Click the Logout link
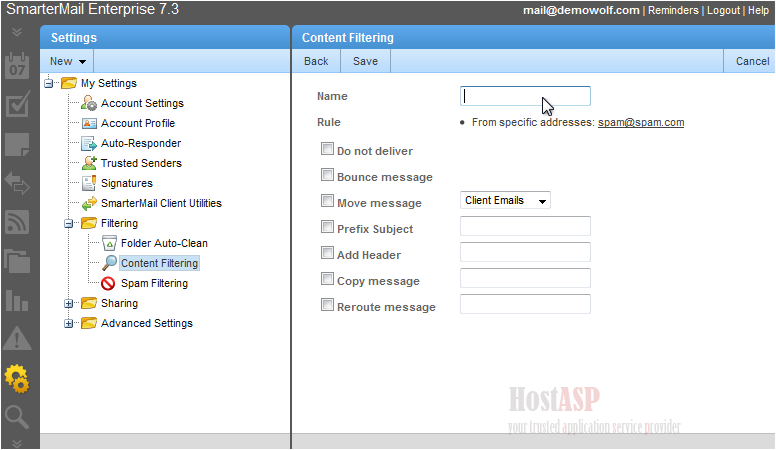776x450 pixels. (x=723, y=10)
